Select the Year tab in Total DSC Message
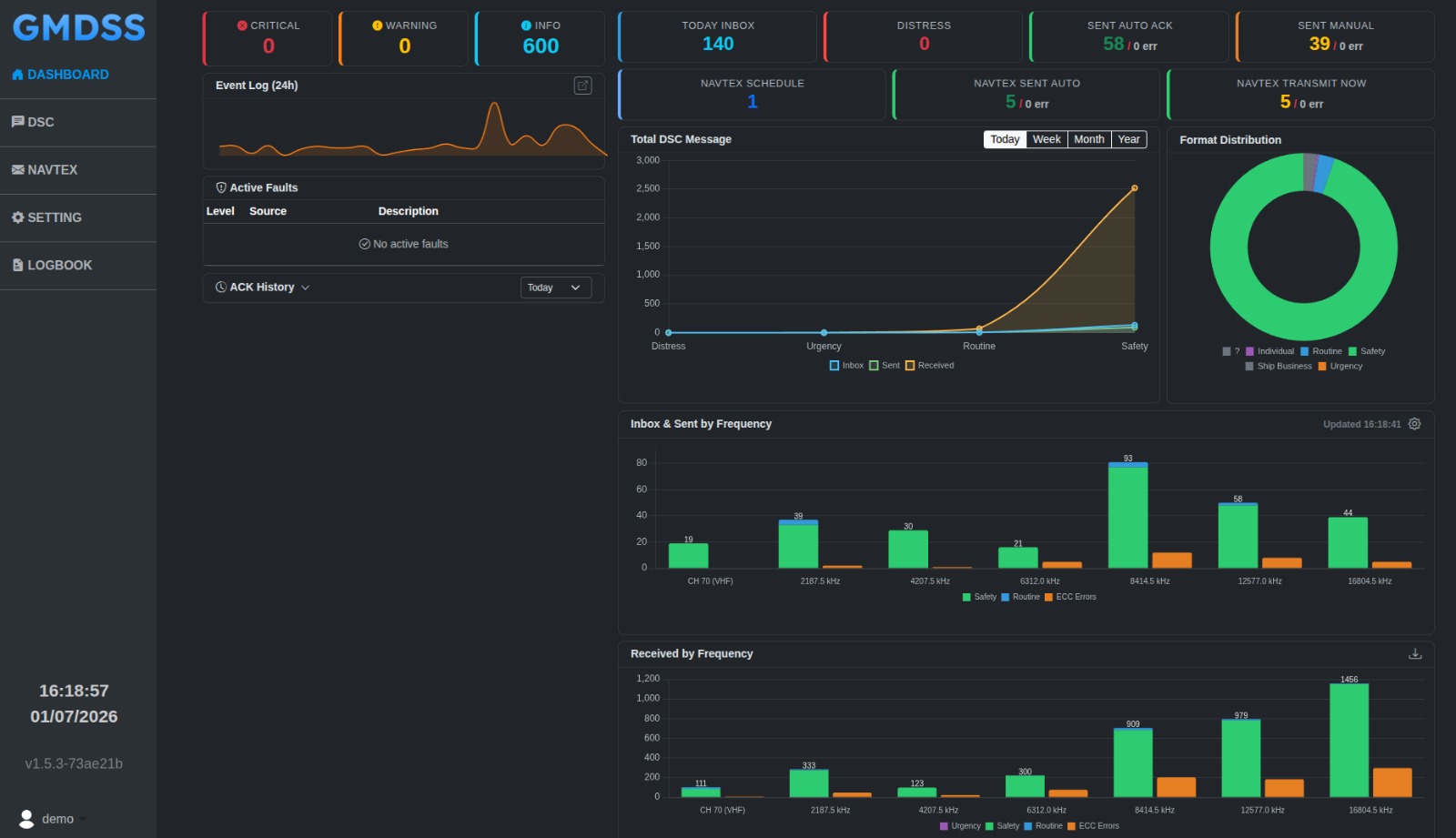Image resolution: width=1456 pixels, height=838 pixels. click(1128, 139)
